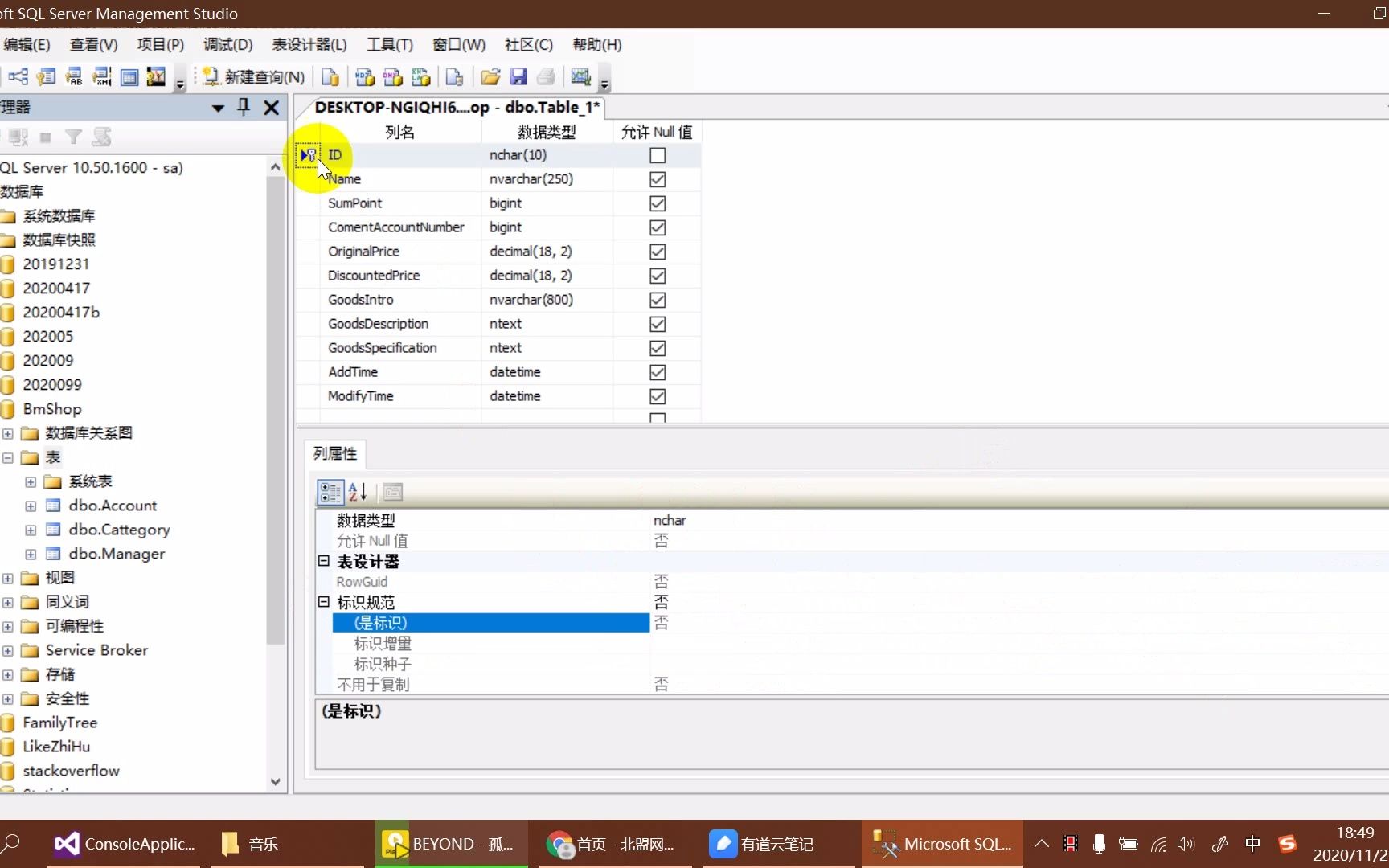
Task: Click the Alphabetical sort icon in column properties
Action: pos(358,492)
